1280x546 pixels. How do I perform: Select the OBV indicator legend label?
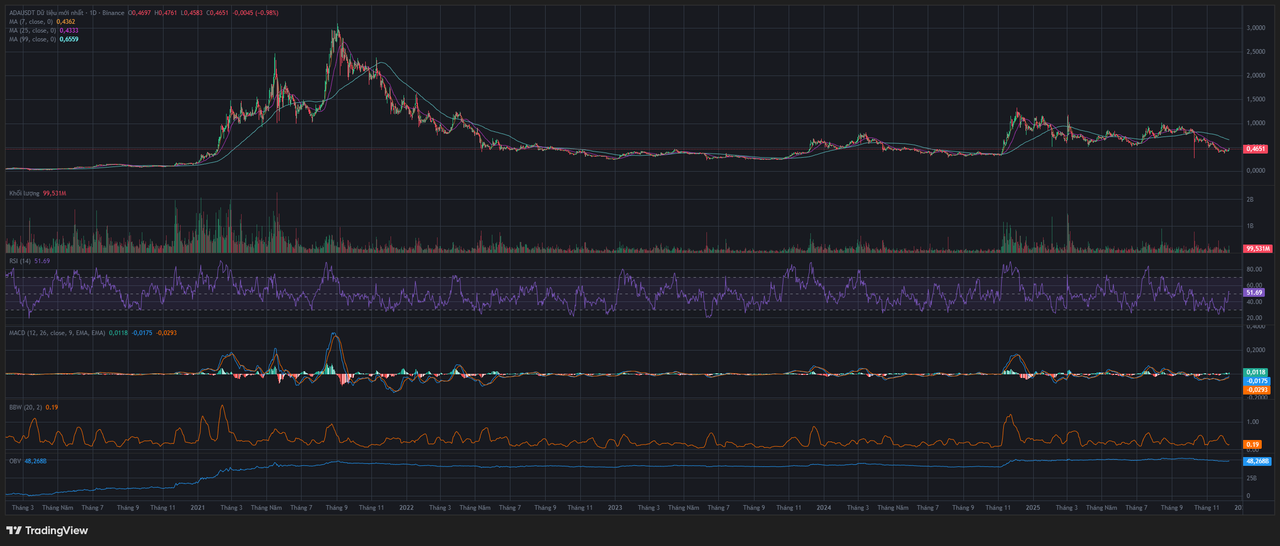coord(15,461)
